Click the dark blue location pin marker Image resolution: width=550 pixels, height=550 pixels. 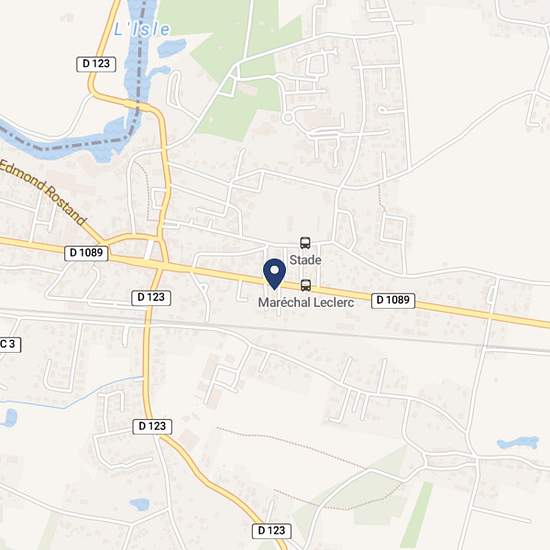pos(274,274)
